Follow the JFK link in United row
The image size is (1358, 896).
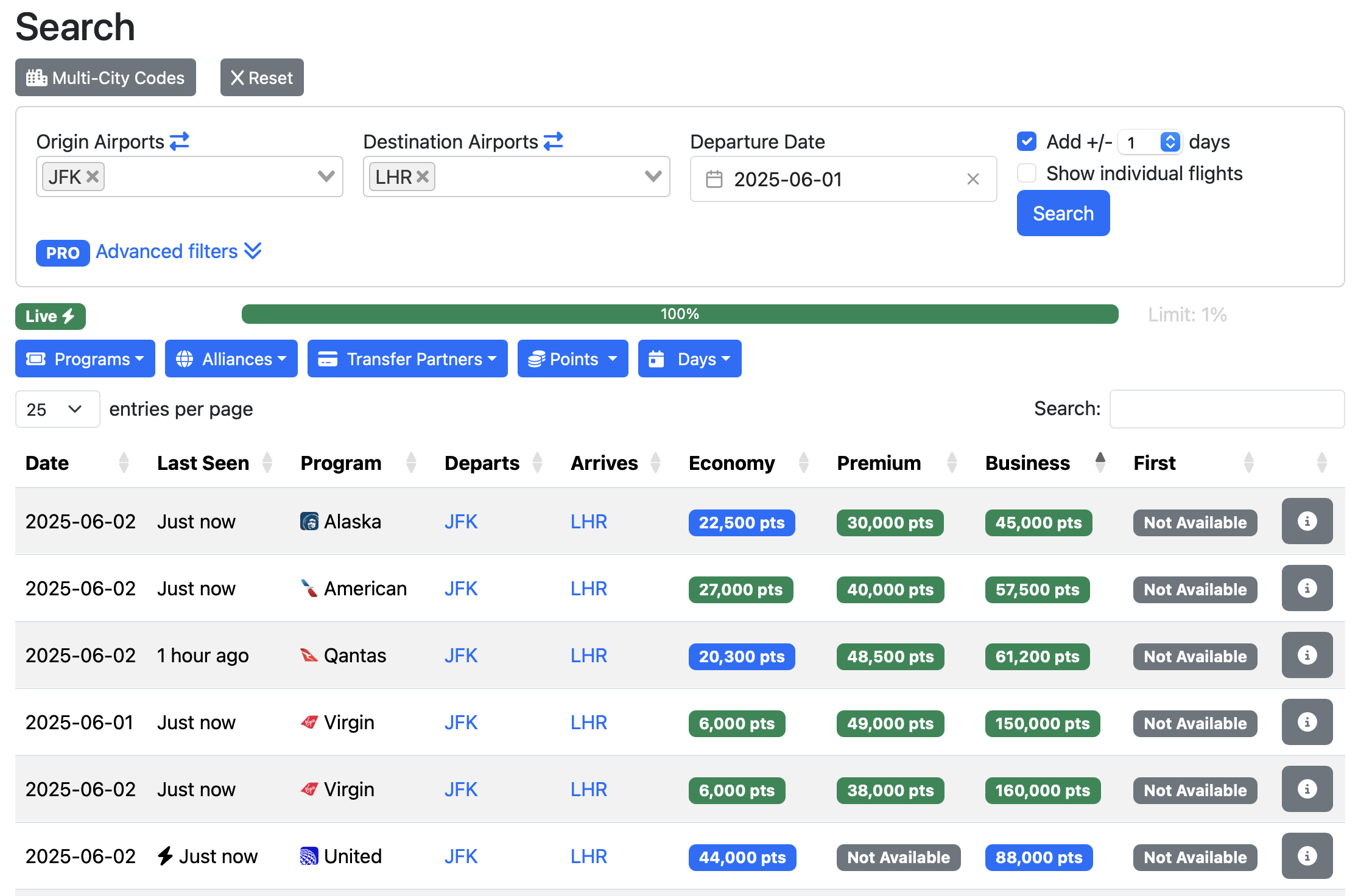click(460, 856)
